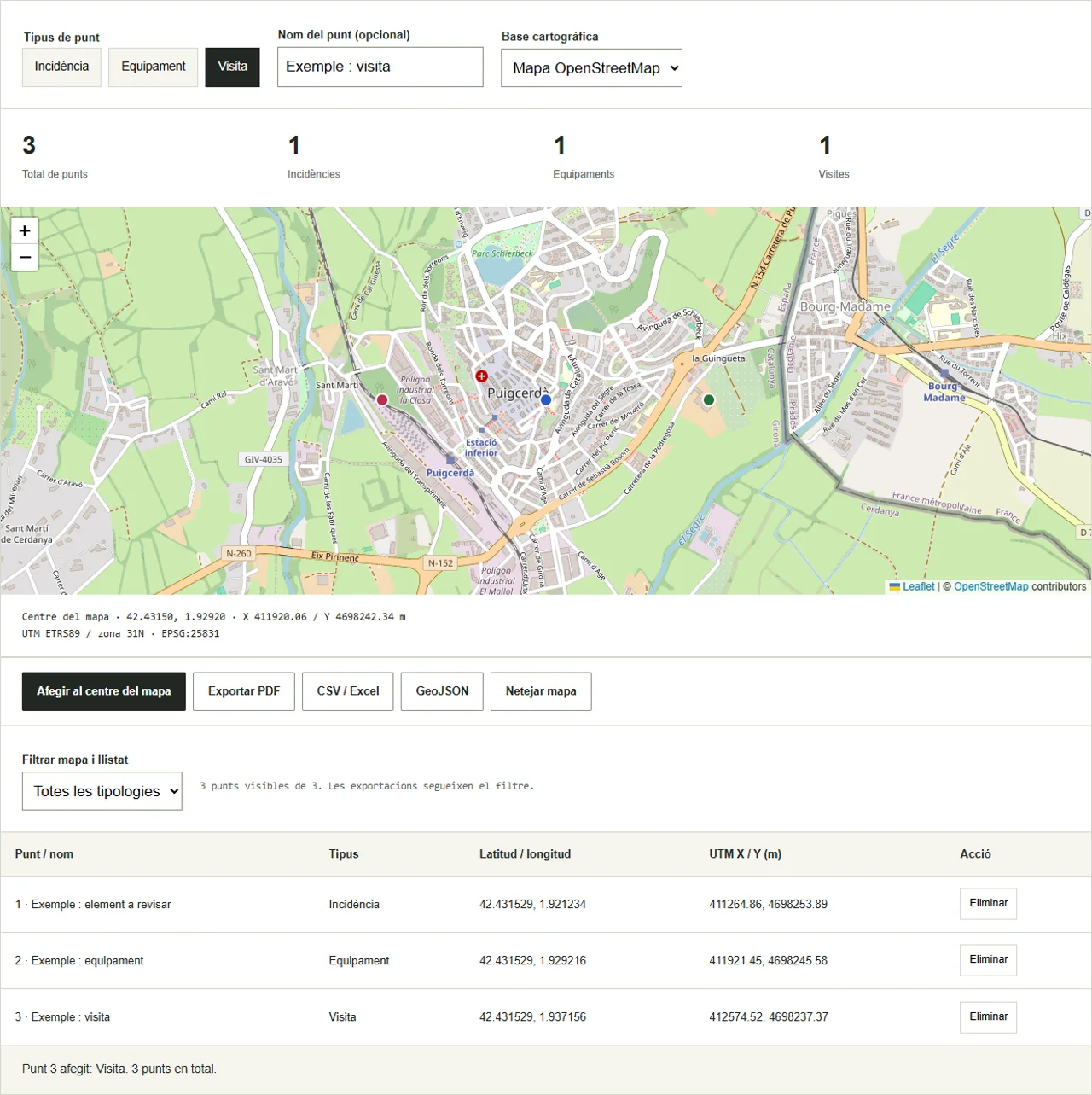Open the OpenStreetMap attribution link
Viewport: 1092px width, 1095px height.
[991, 586]
